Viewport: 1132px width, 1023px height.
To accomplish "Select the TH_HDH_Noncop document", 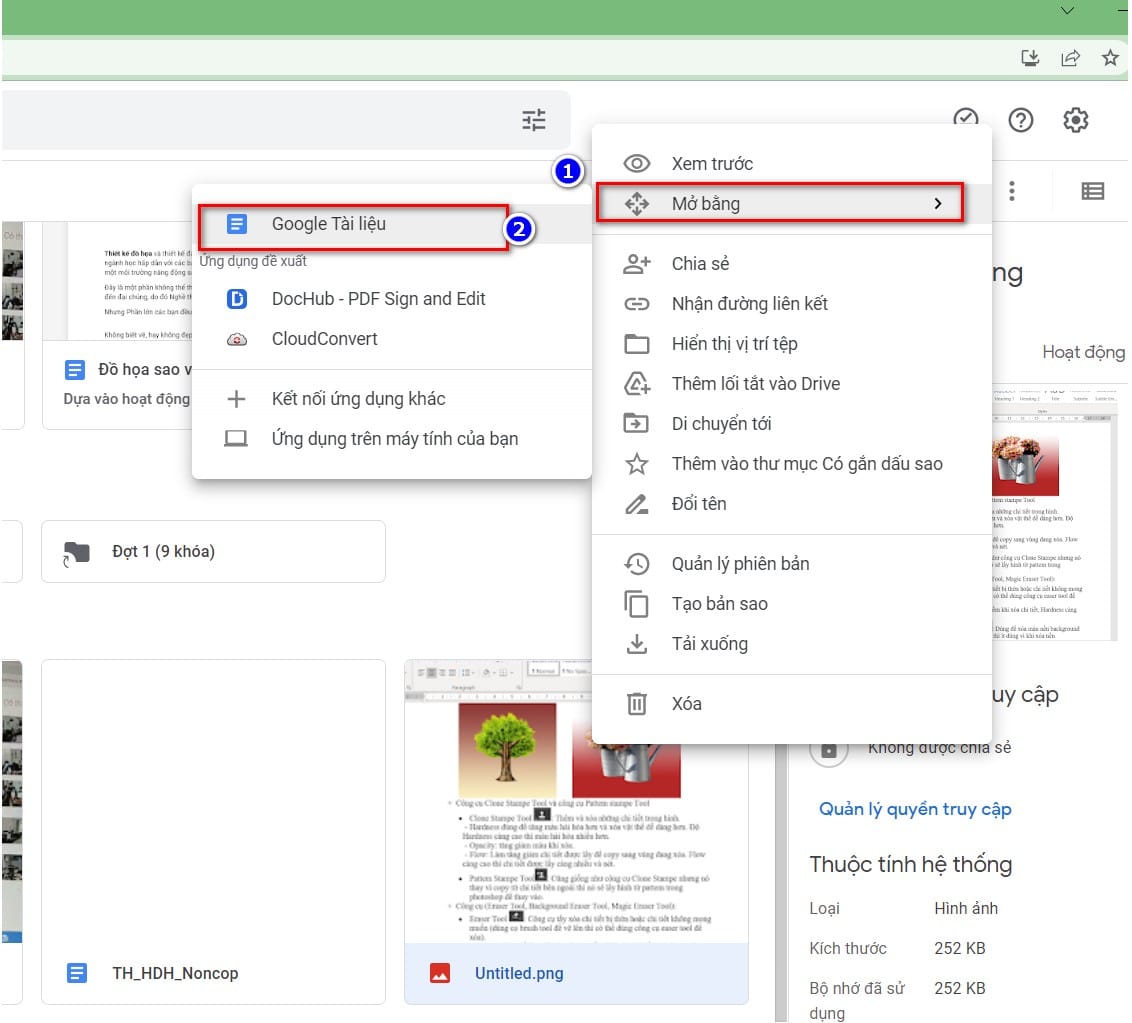I will click(x=214, y=832).
